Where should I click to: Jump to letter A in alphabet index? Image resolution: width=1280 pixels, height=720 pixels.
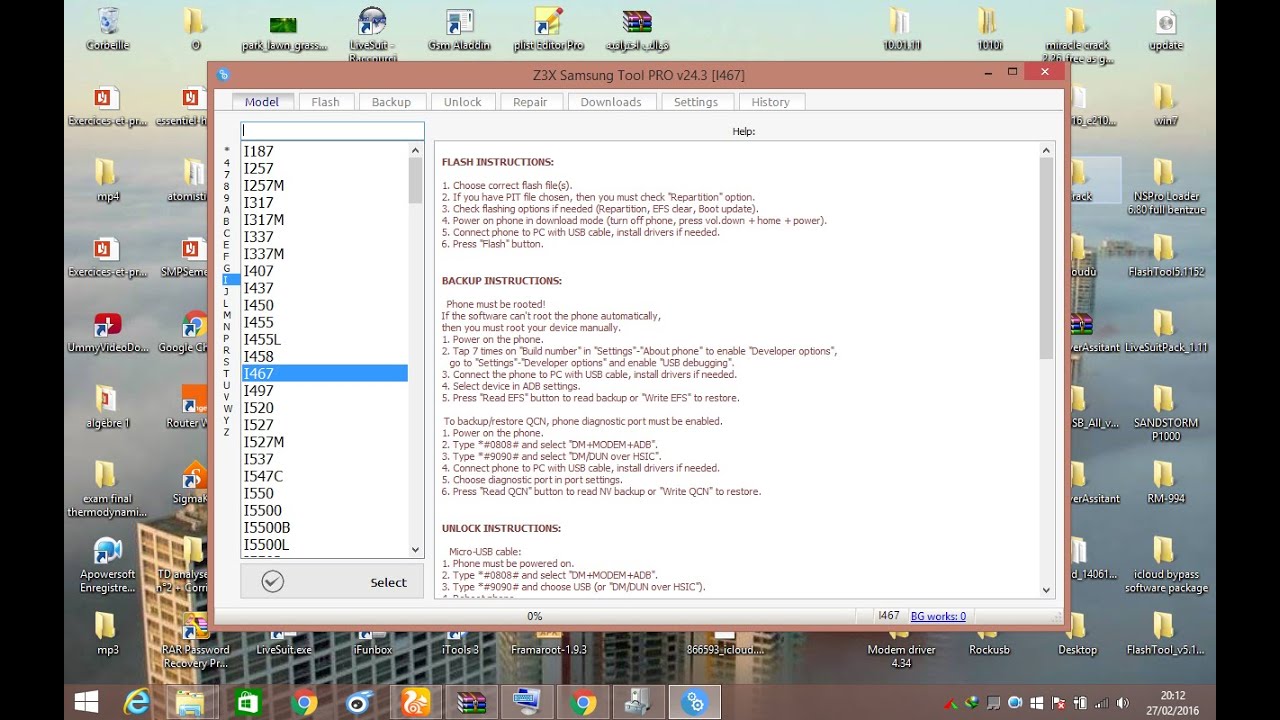pos(227,209)
